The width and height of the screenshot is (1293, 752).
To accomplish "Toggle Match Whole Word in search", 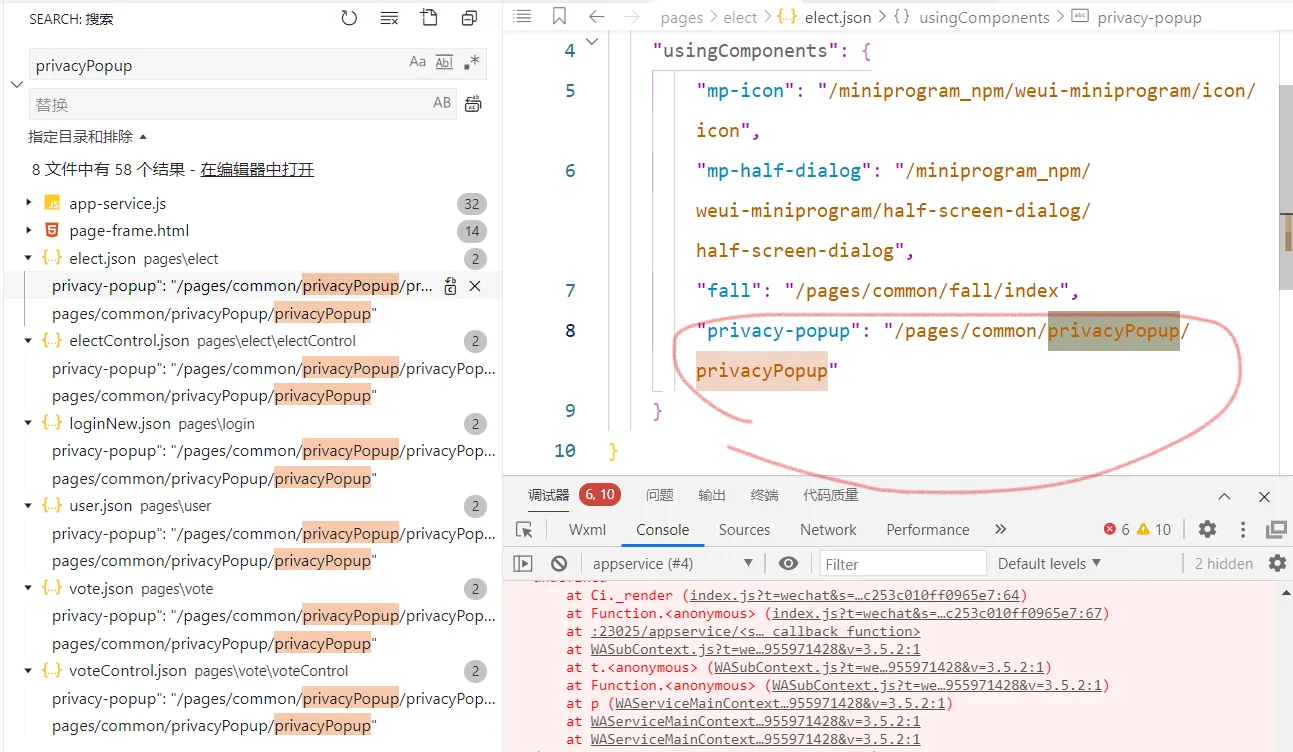I will coord(444,62).
